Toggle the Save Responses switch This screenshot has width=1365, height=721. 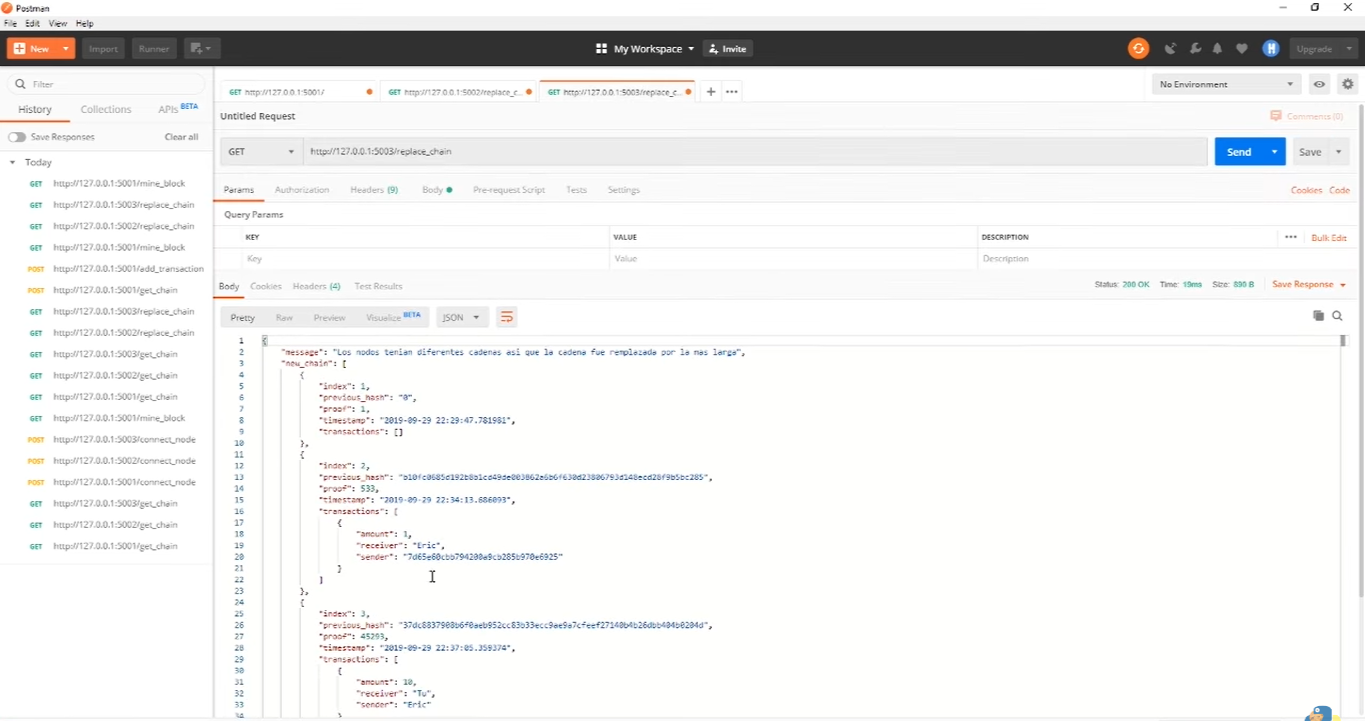click(17, 137)
